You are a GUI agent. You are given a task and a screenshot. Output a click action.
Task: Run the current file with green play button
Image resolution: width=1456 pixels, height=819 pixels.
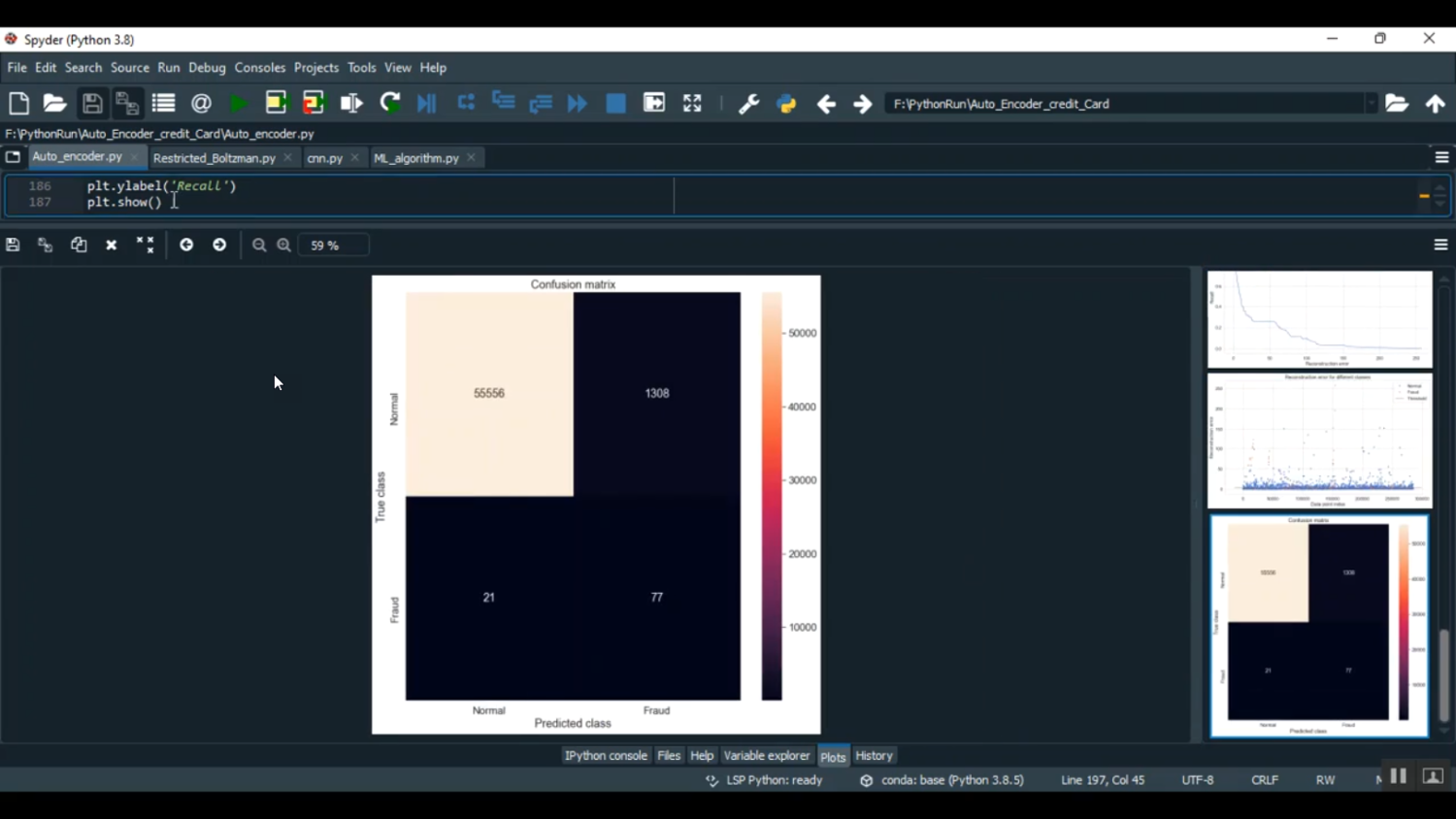239,104
